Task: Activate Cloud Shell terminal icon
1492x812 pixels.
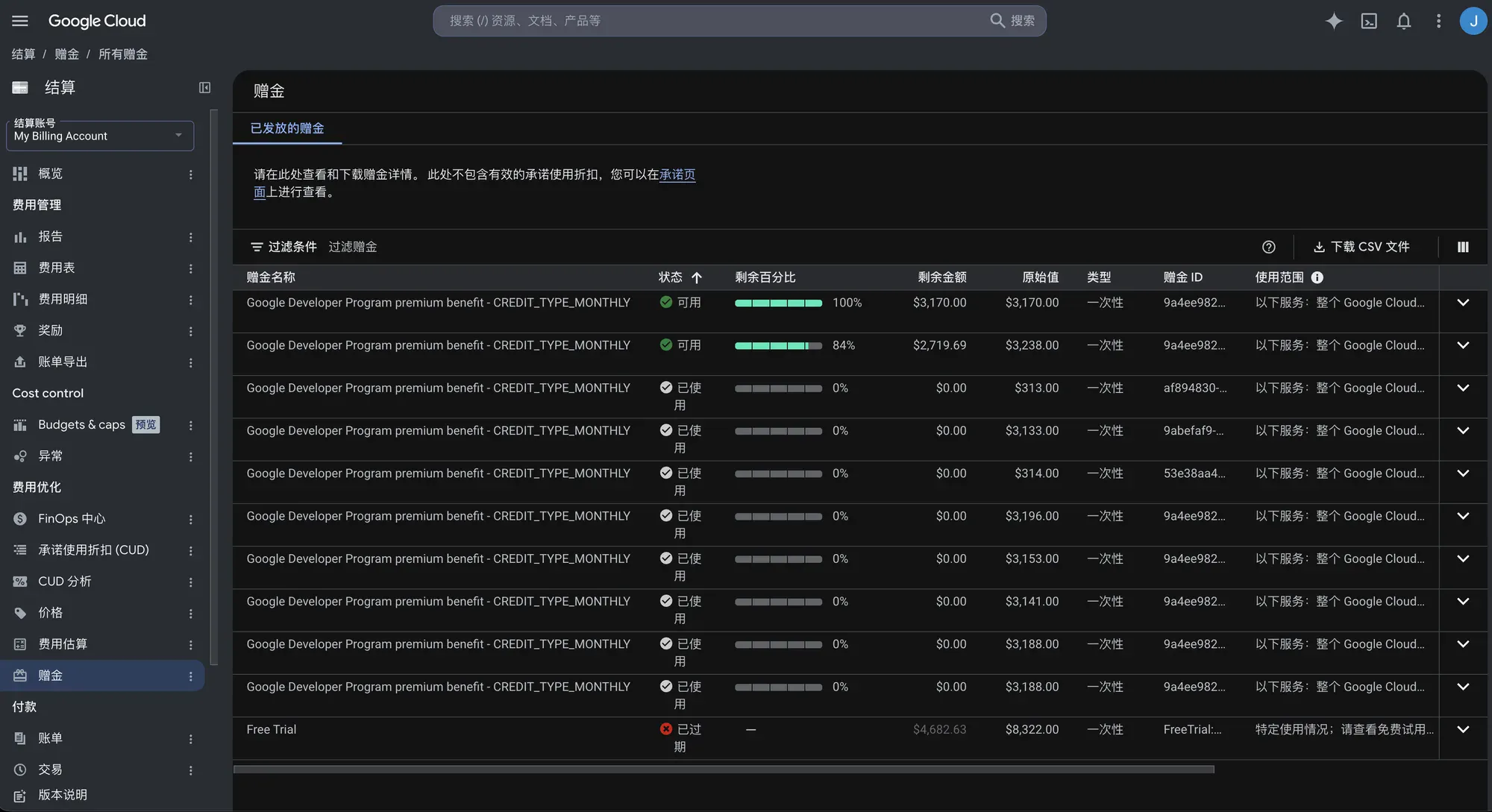Action: pyautogui.click(x=1369, y=21)
